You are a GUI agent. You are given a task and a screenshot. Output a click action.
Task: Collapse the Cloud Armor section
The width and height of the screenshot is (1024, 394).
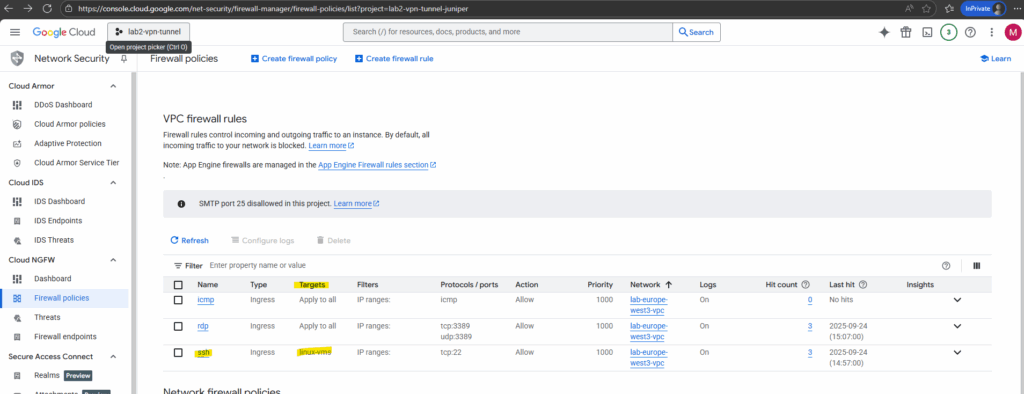[x=113, y=86]
